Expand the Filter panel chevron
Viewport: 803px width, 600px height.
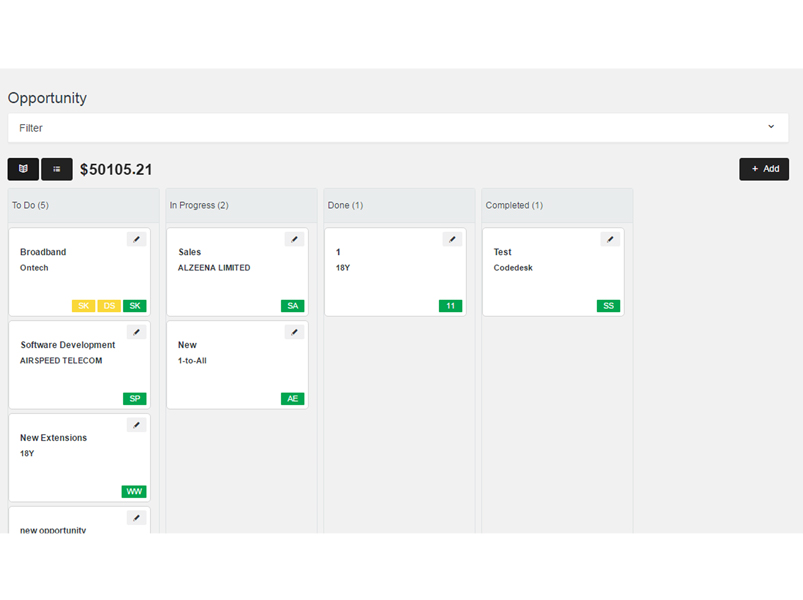tap(771, 127)
